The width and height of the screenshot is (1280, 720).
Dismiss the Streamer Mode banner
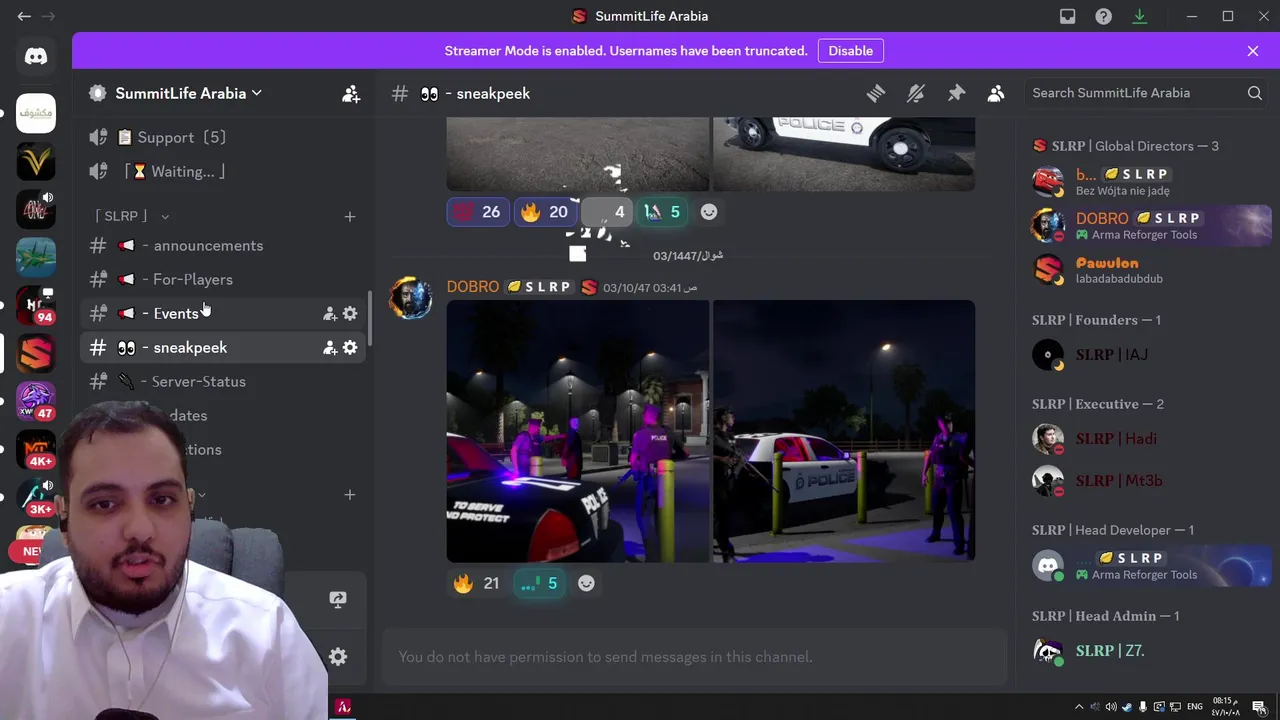[1253, 51]
